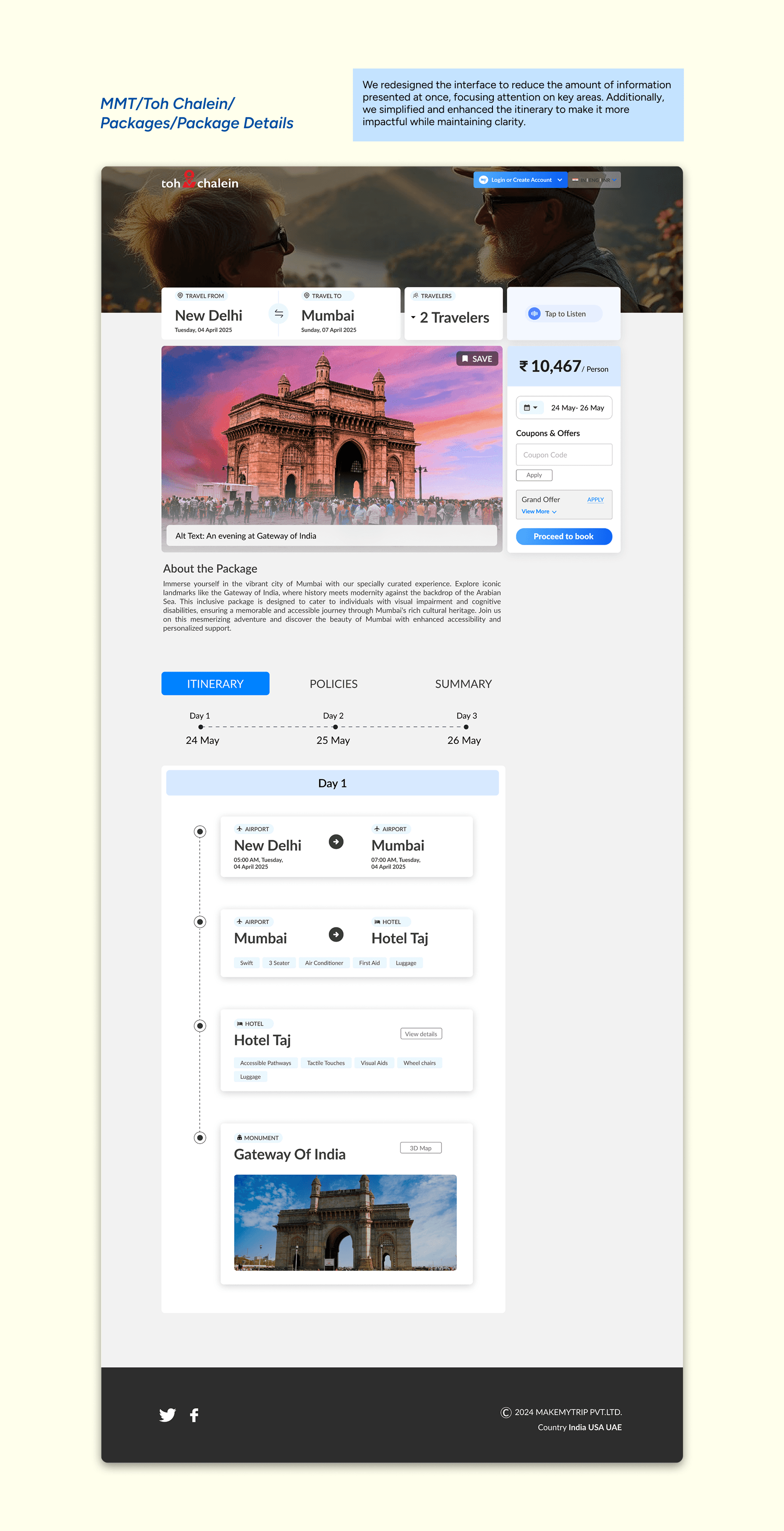Open the Gateway Of India monument photo
Image resolution: width=784 pixels, height=1531 pixels.
click(345, 1223)
